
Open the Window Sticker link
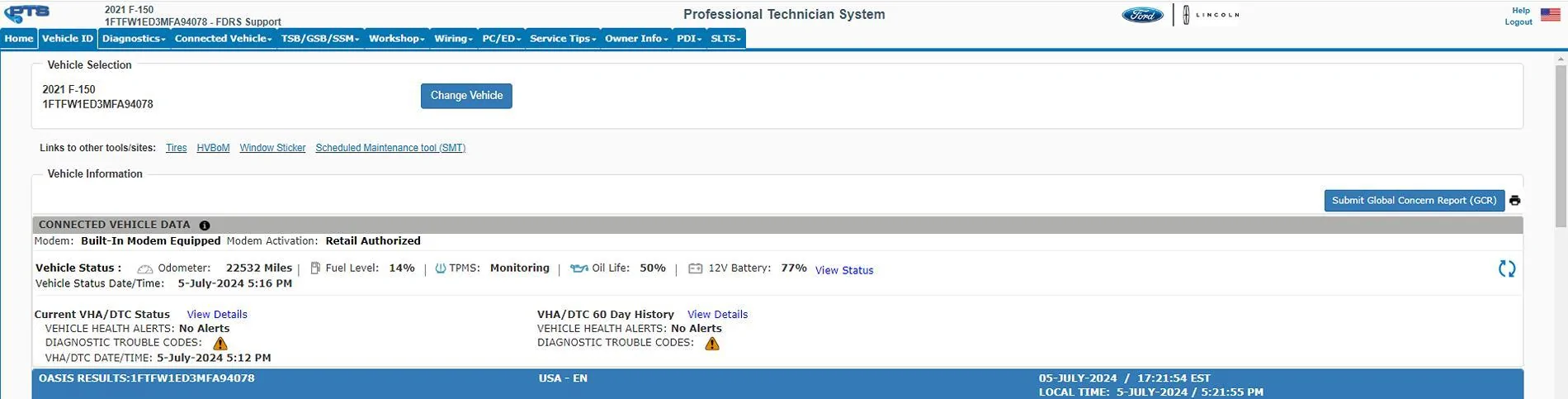tap(272, 148)
